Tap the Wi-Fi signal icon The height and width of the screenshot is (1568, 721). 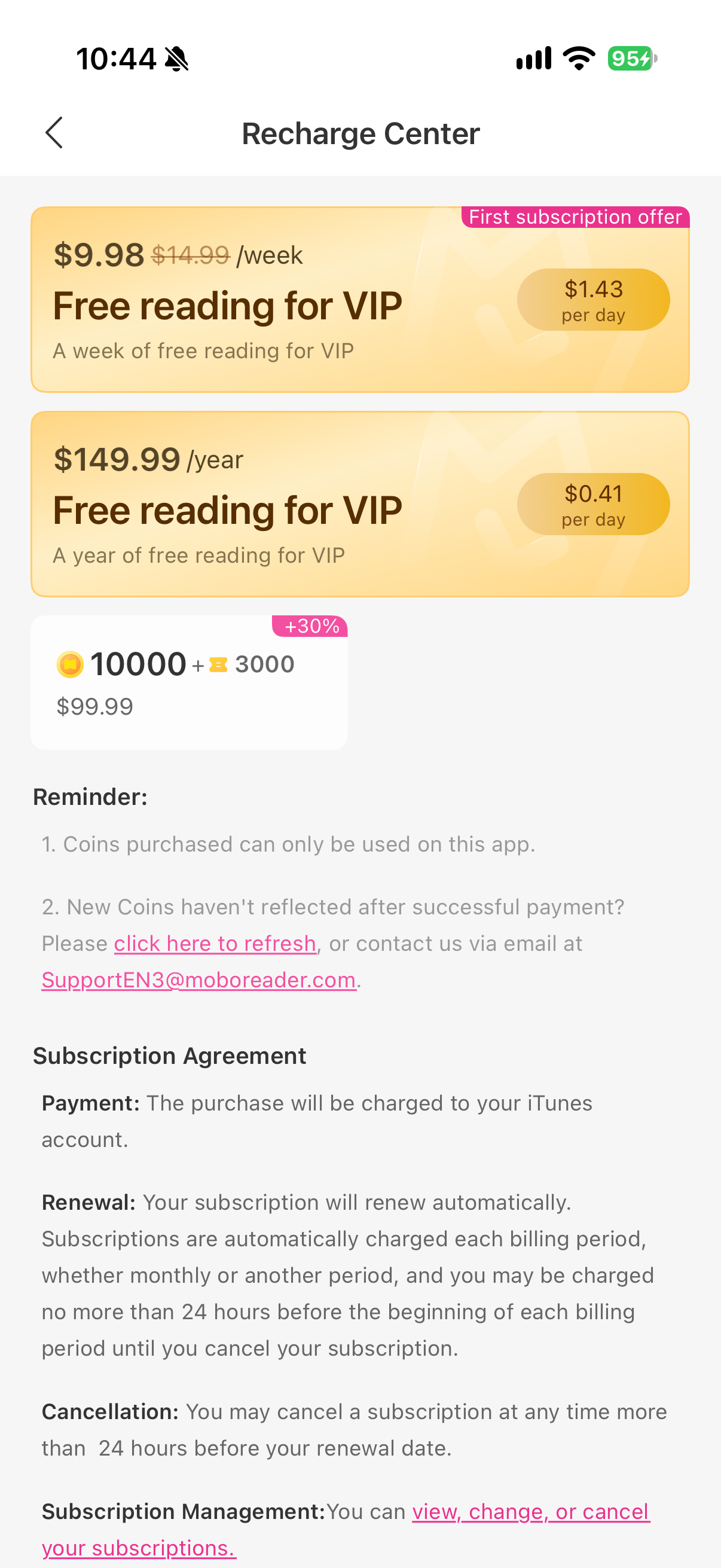point(579,58)
